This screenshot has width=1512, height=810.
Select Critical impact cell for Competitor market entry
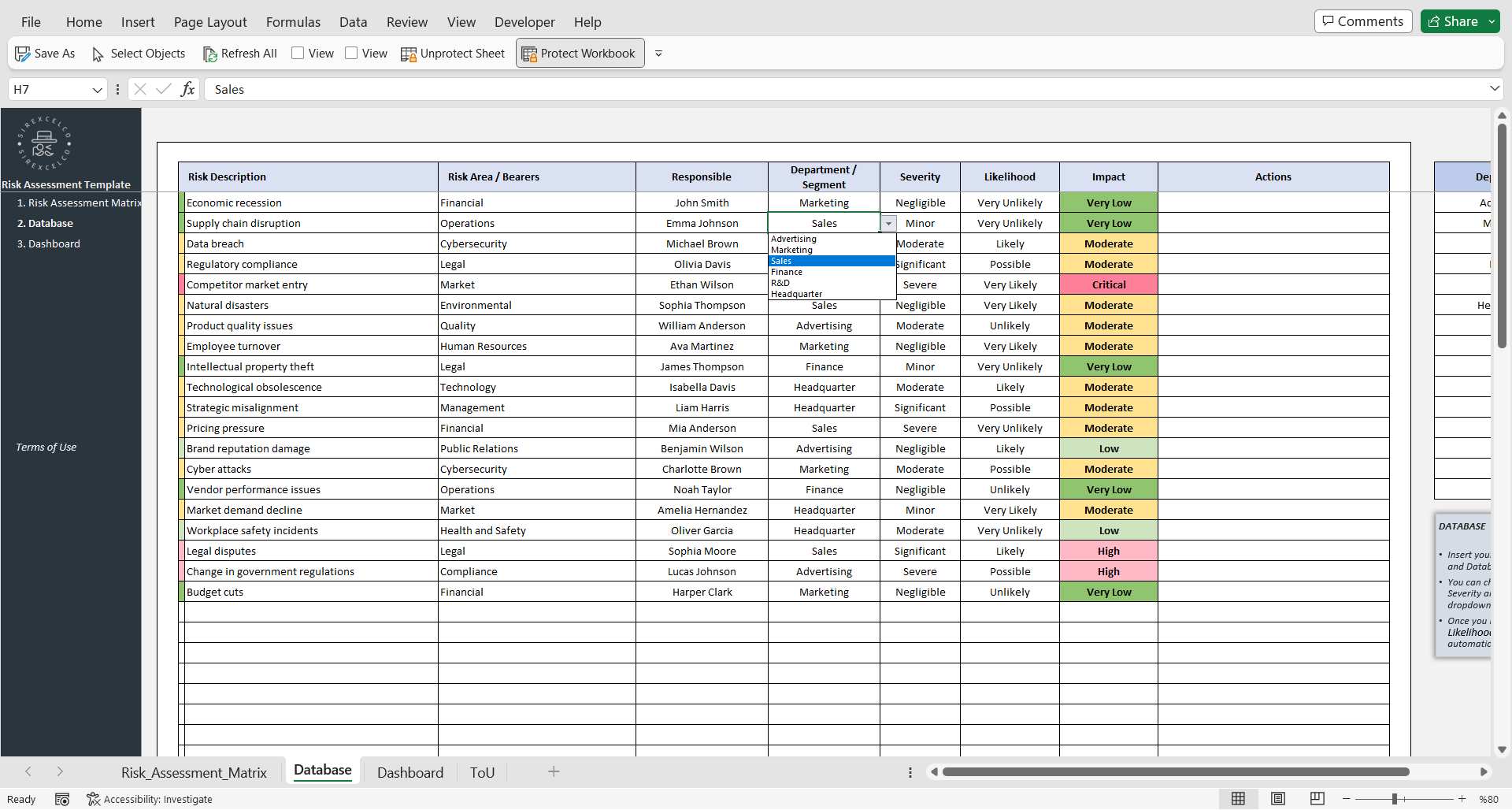click(1109, 284)
